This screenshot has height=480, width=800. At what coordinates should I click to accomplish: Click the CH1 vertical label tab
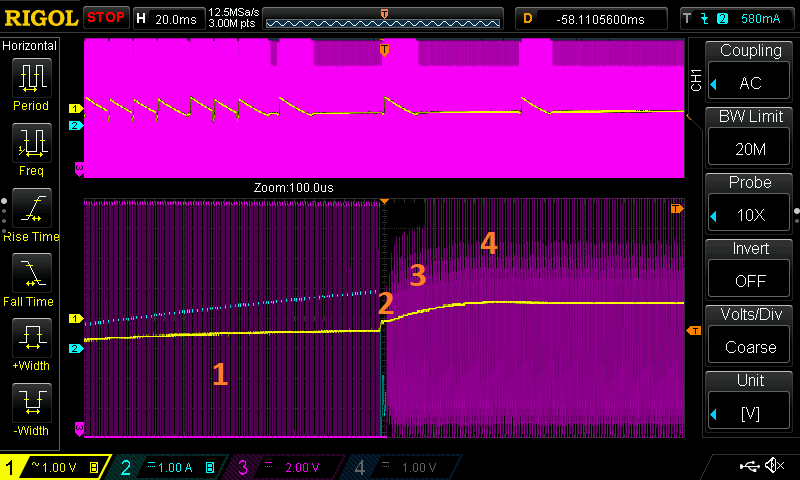(696, 80)
